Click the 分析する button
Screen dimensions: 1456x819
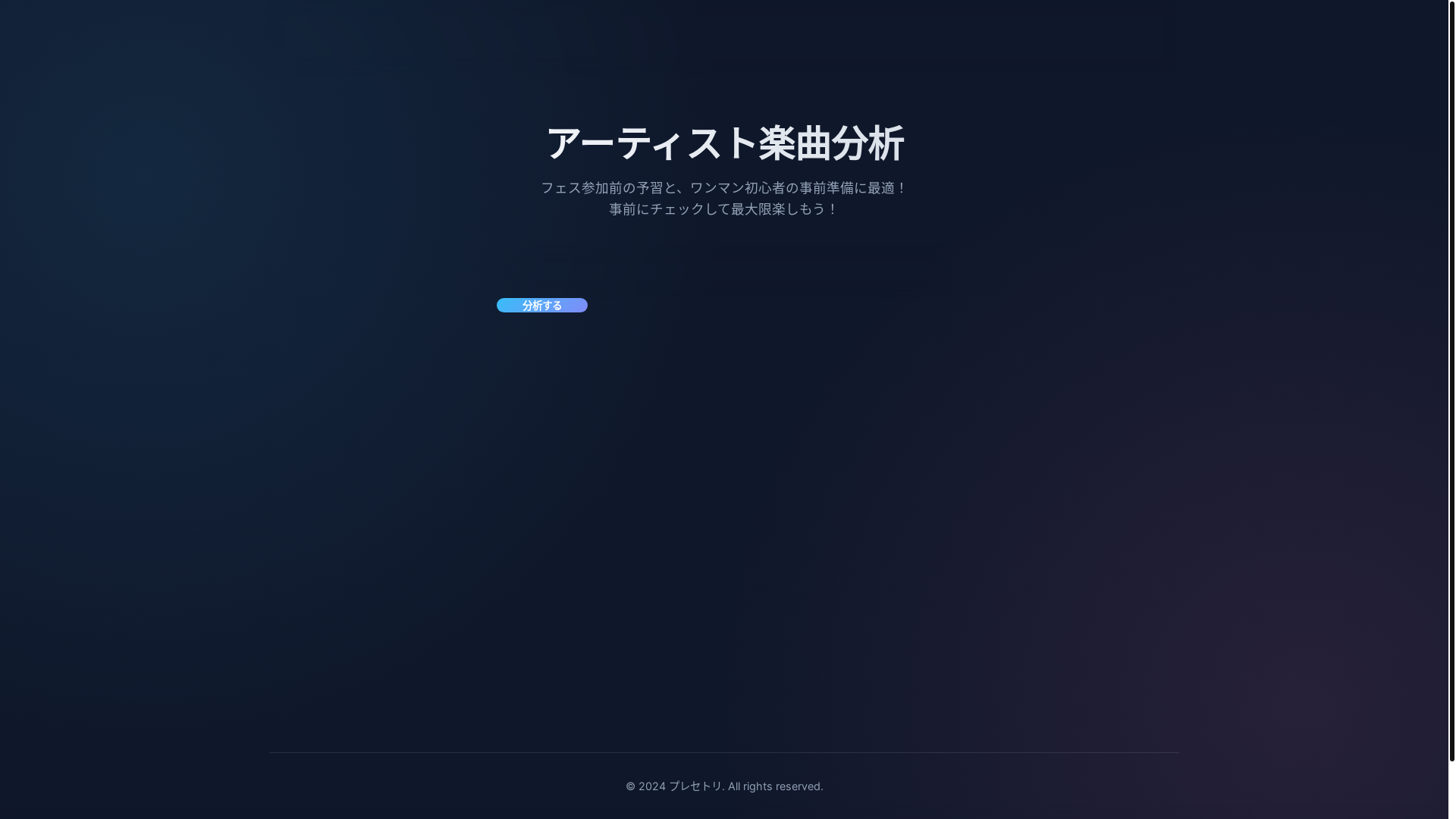541,305
